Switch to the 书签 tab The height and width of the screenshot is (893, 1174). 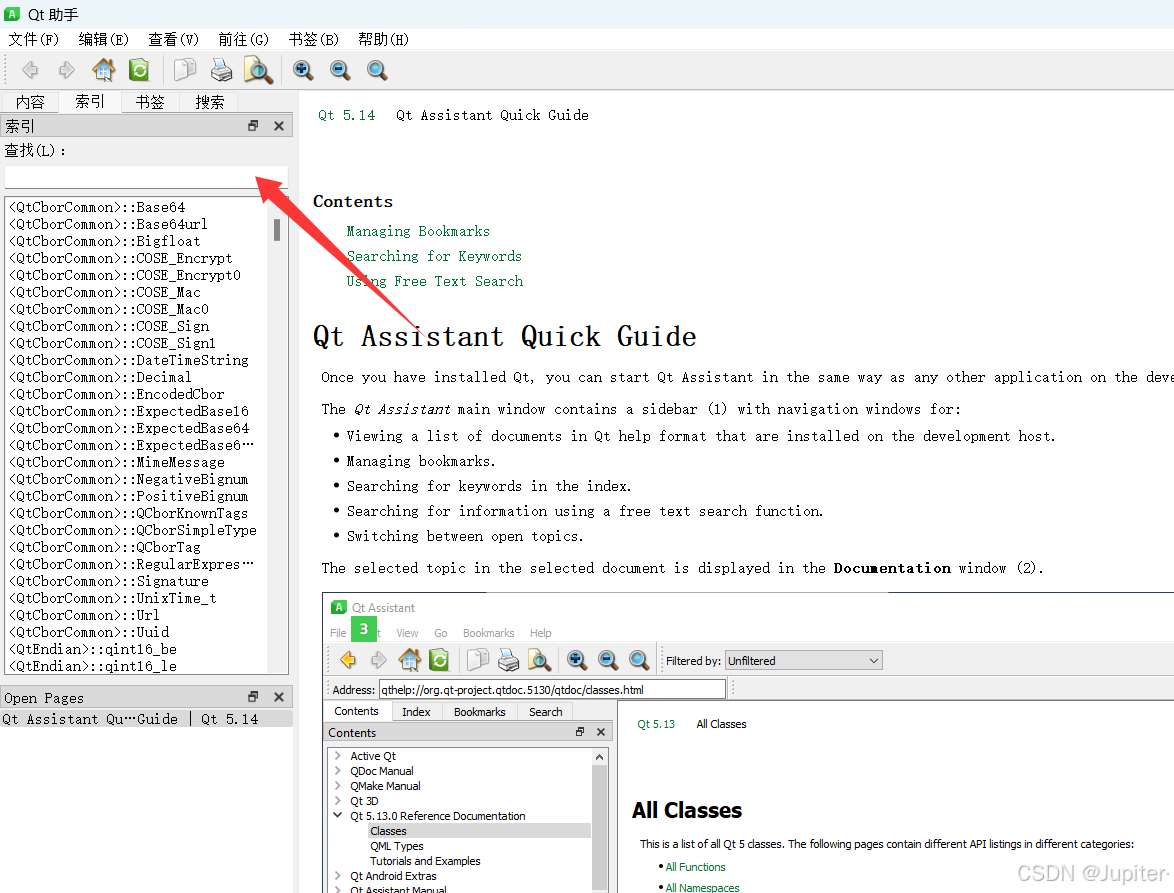(150, 102)
